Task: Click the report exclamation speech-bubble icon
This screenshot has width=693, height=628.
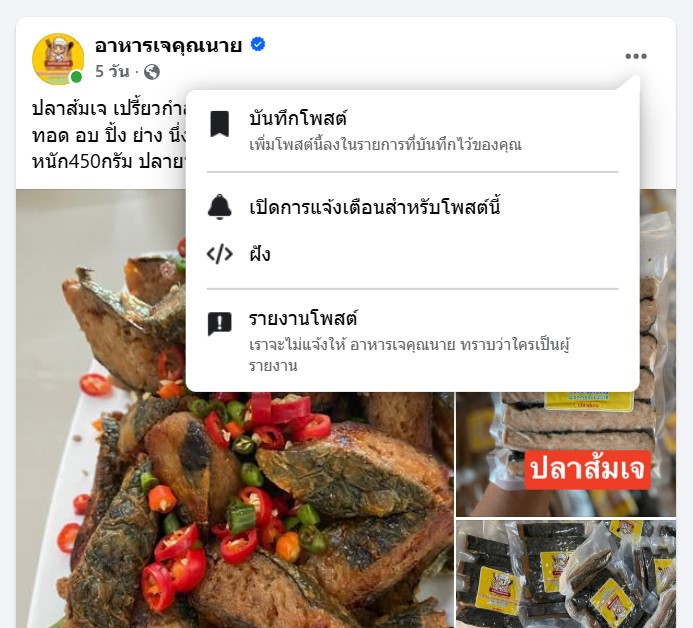Action: (219, 324)
